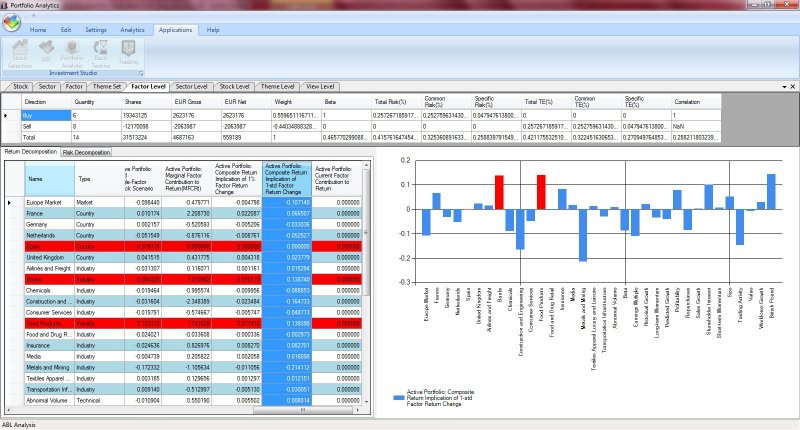Select the Buy cell in Direction column

tap(46, 116)
